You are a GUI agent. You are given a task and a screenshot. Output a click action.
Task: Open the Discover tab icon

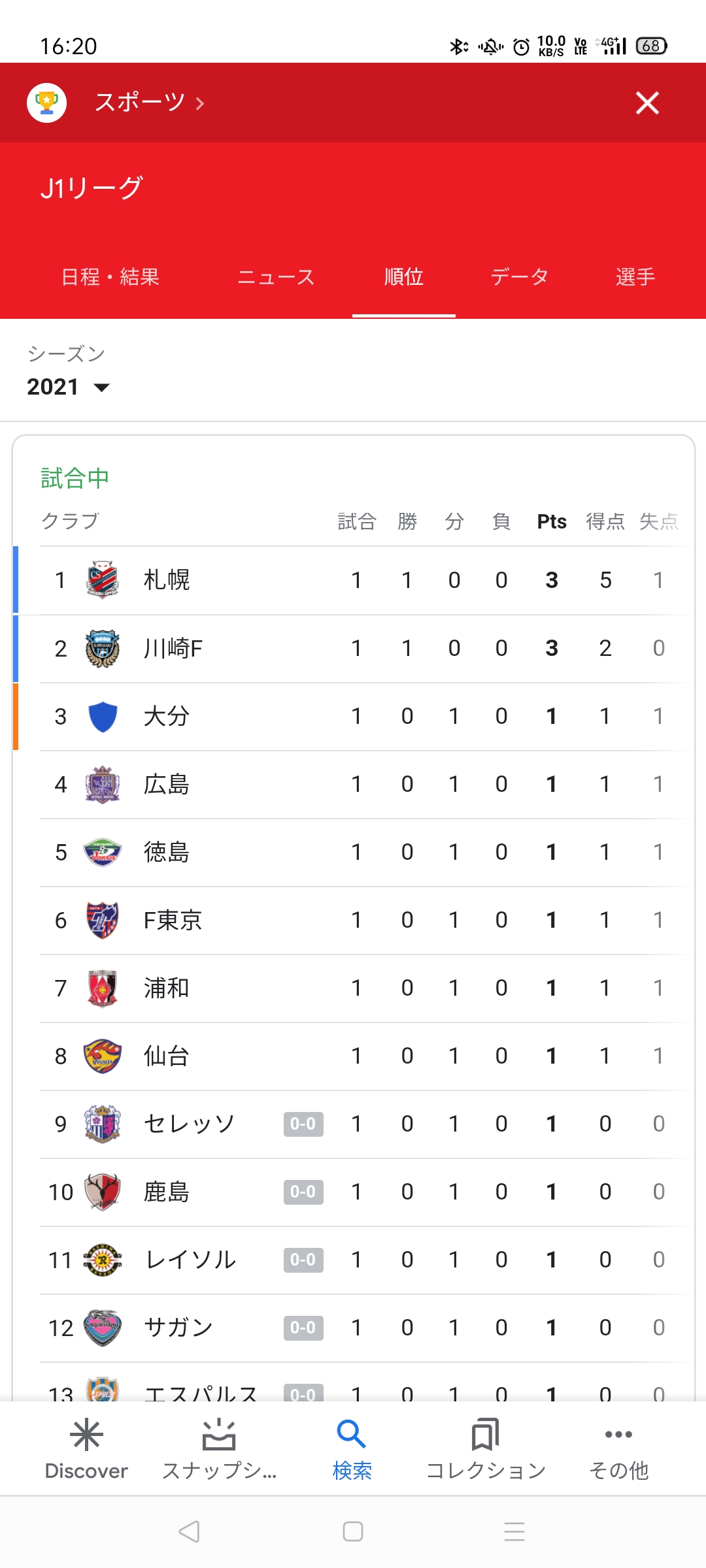click(x=86, y=1435)
